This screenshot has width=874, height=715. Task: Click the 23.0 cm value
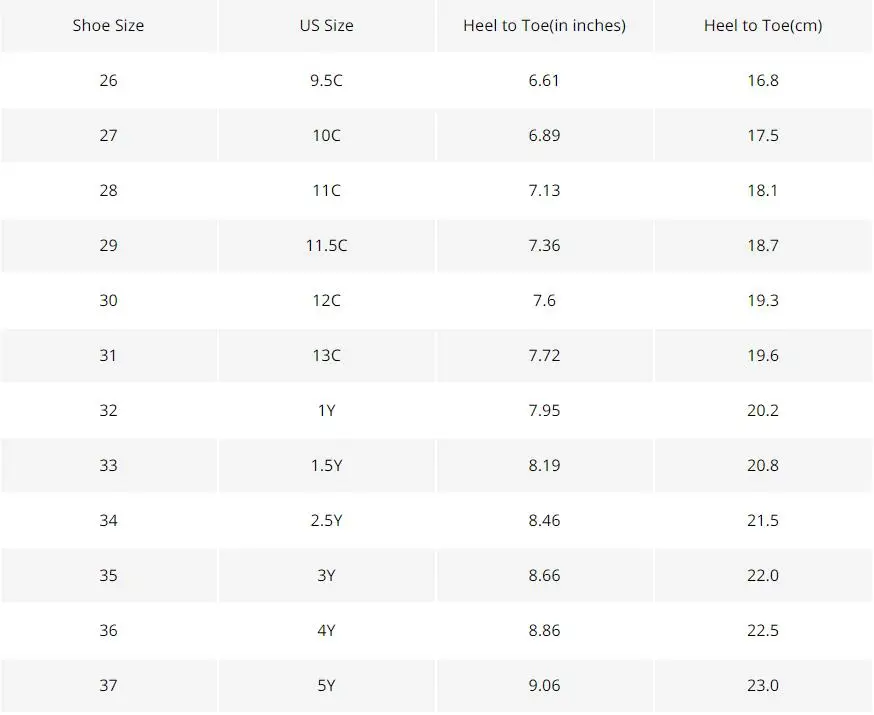tap(763, 685)
